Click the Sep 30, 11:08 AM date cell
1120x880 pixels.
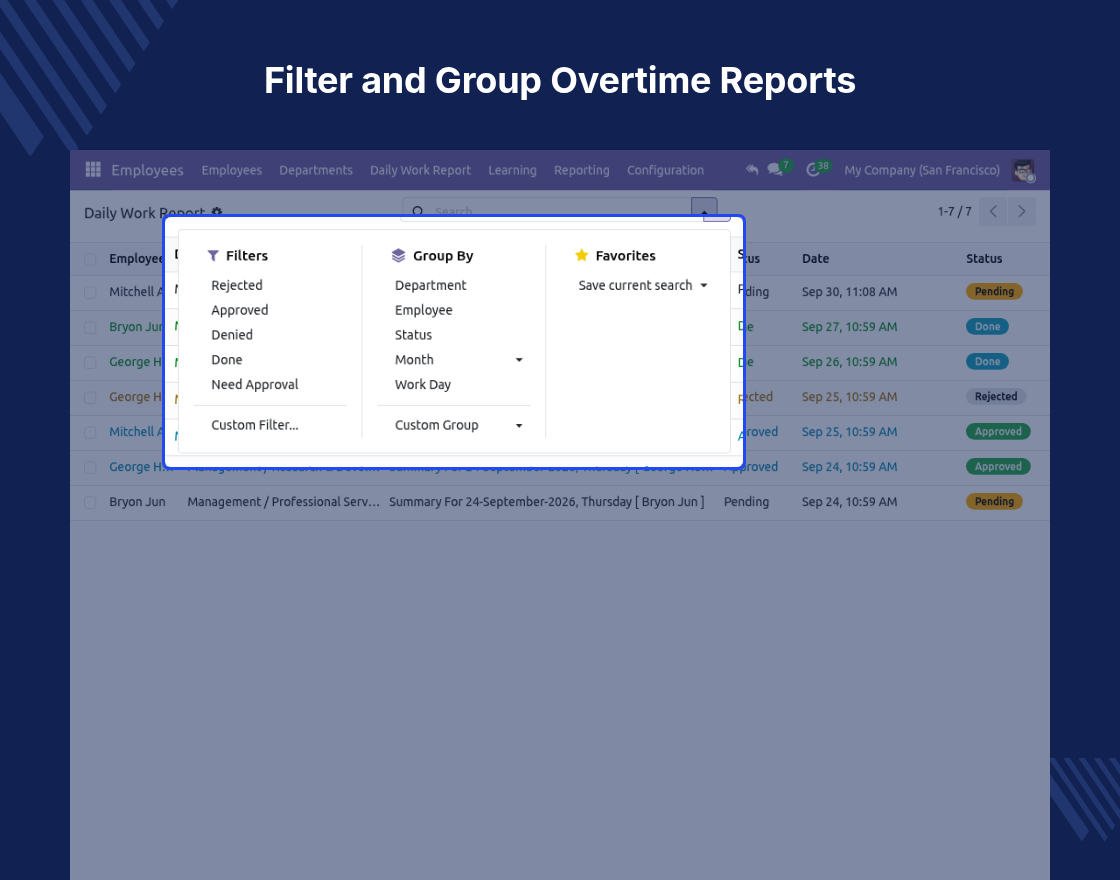pyautogui.click(x=849, y=291)
